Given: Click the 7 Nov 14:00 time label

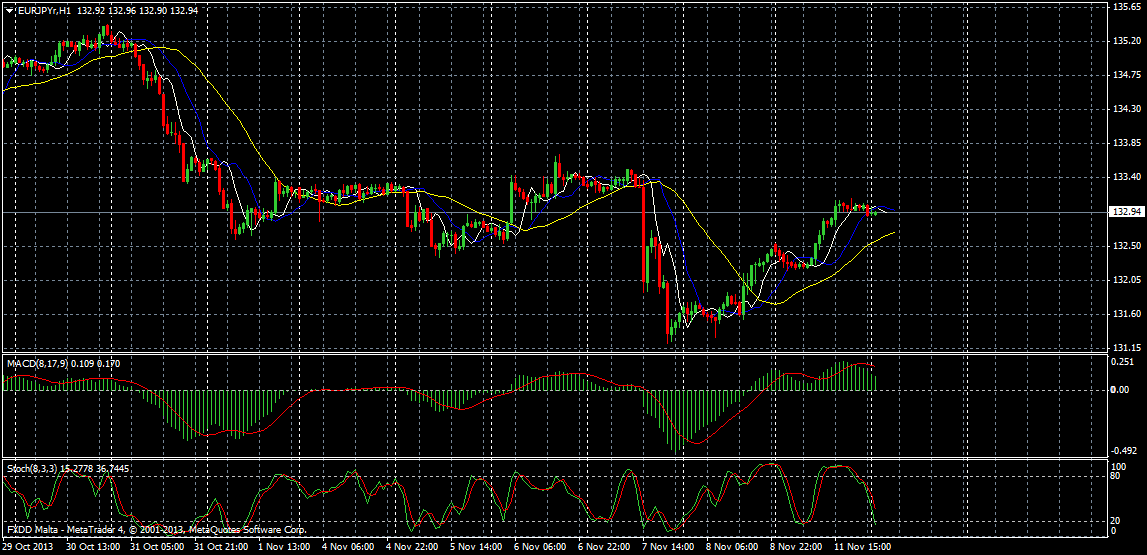Looking at the screenshot, I should point(668,548).
